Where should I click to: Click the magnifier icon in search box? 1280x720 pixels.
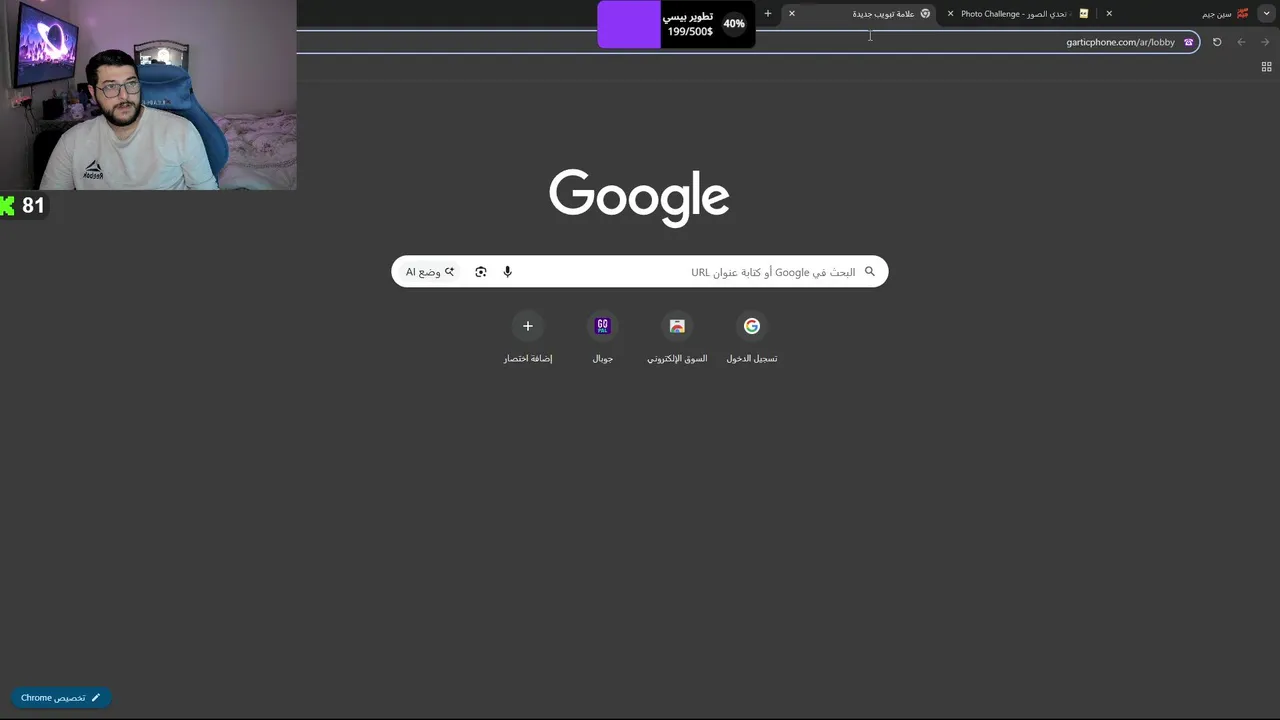[x=869, y=272]
